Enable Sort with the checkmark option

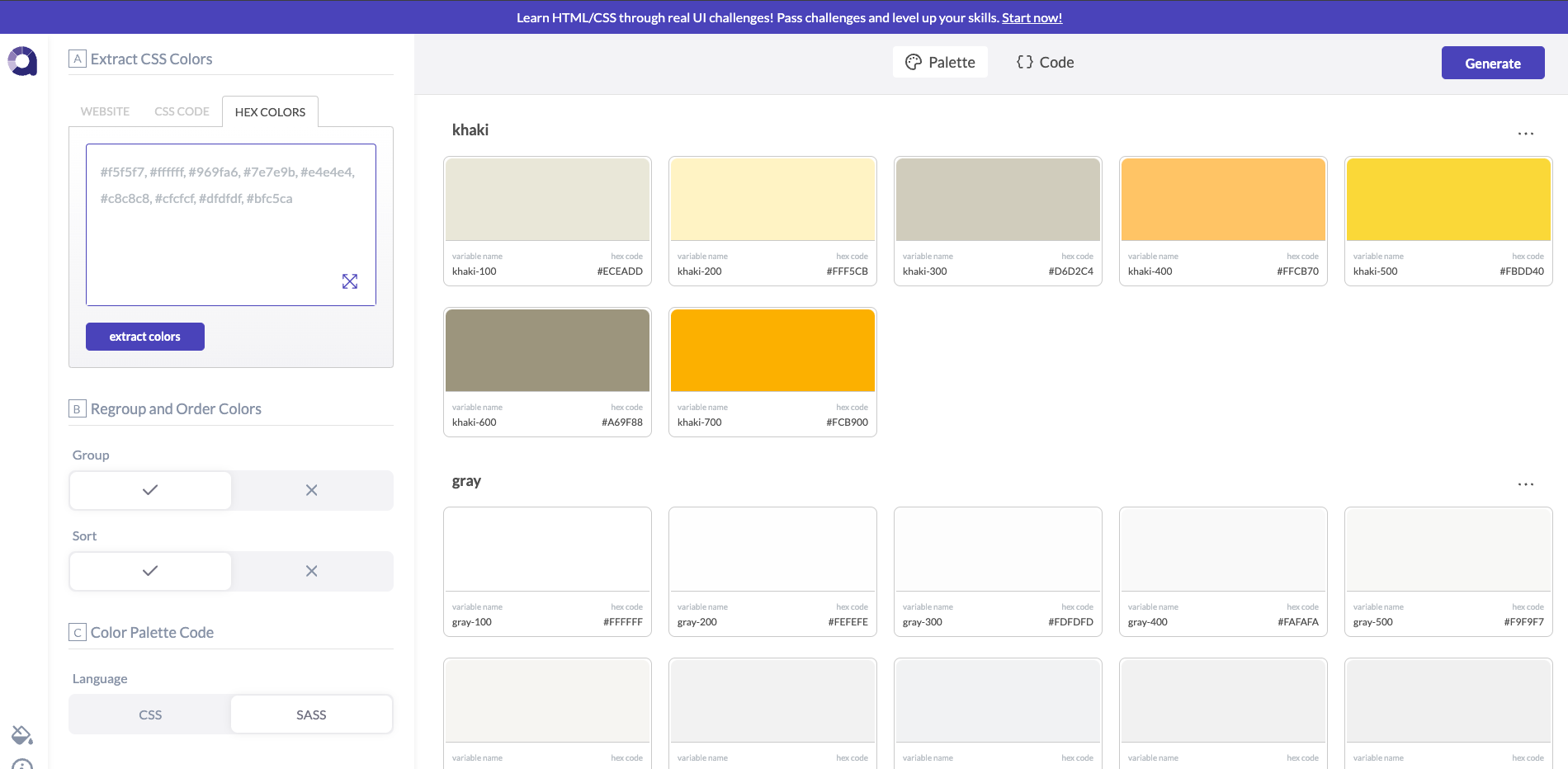[x=150, y=571]
